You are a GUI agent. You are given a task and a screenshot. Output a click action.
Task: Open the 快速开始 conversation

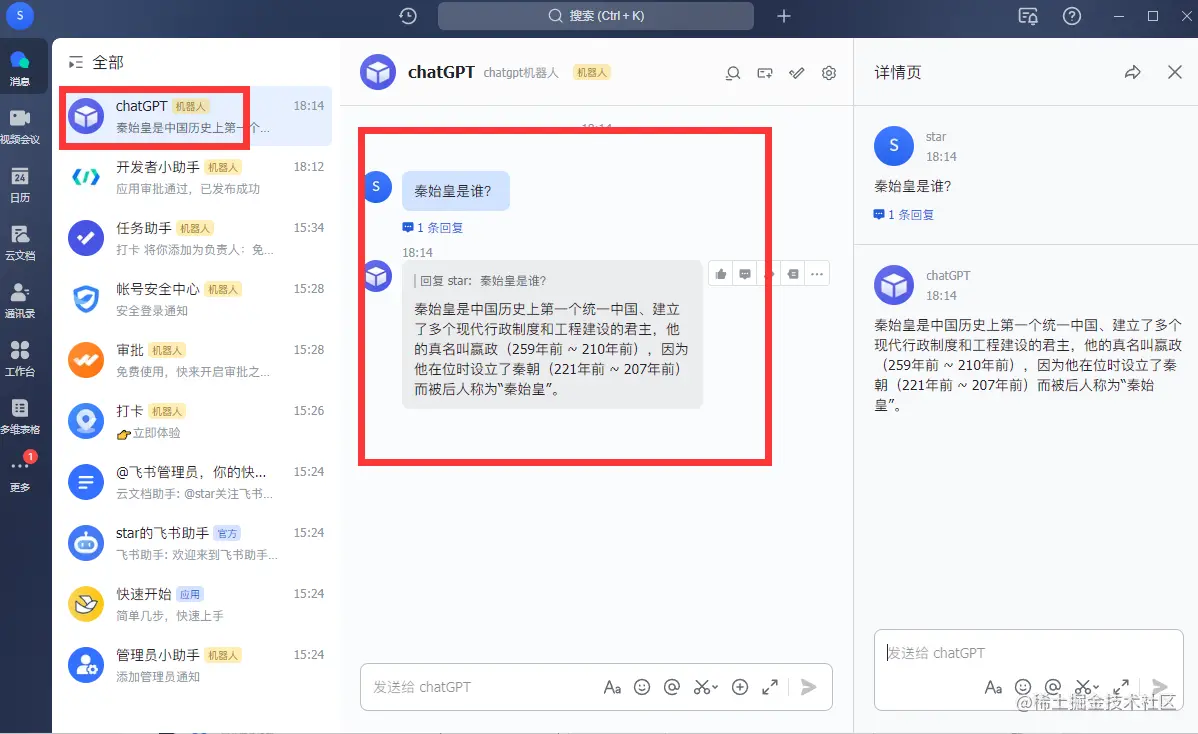(196, 604)
